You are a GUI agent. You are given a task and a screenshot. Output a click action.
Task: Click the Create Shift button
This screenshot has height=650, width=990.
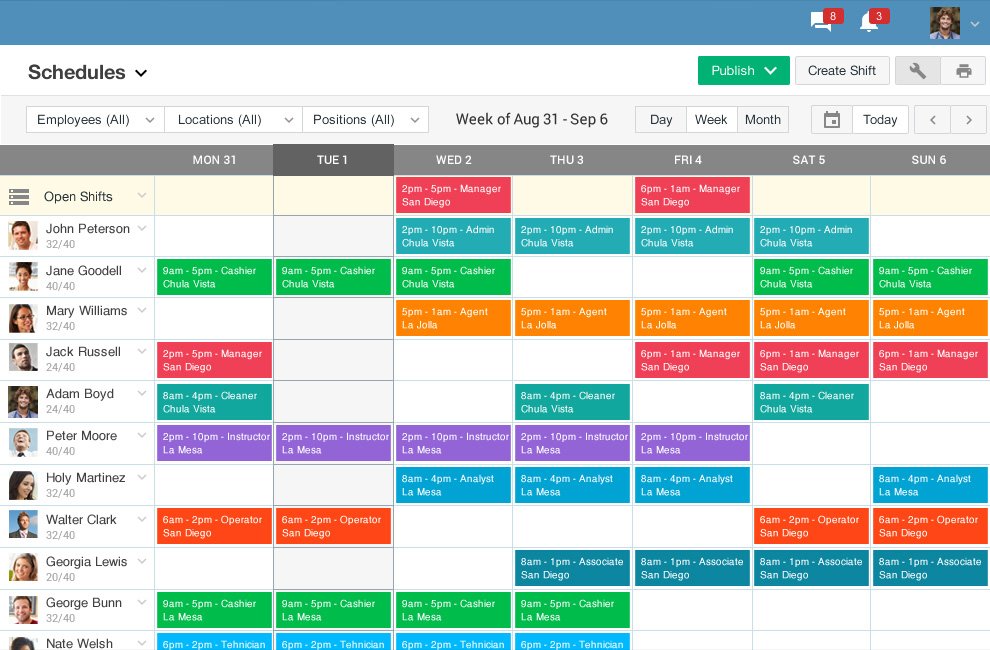tap(843, 70)
